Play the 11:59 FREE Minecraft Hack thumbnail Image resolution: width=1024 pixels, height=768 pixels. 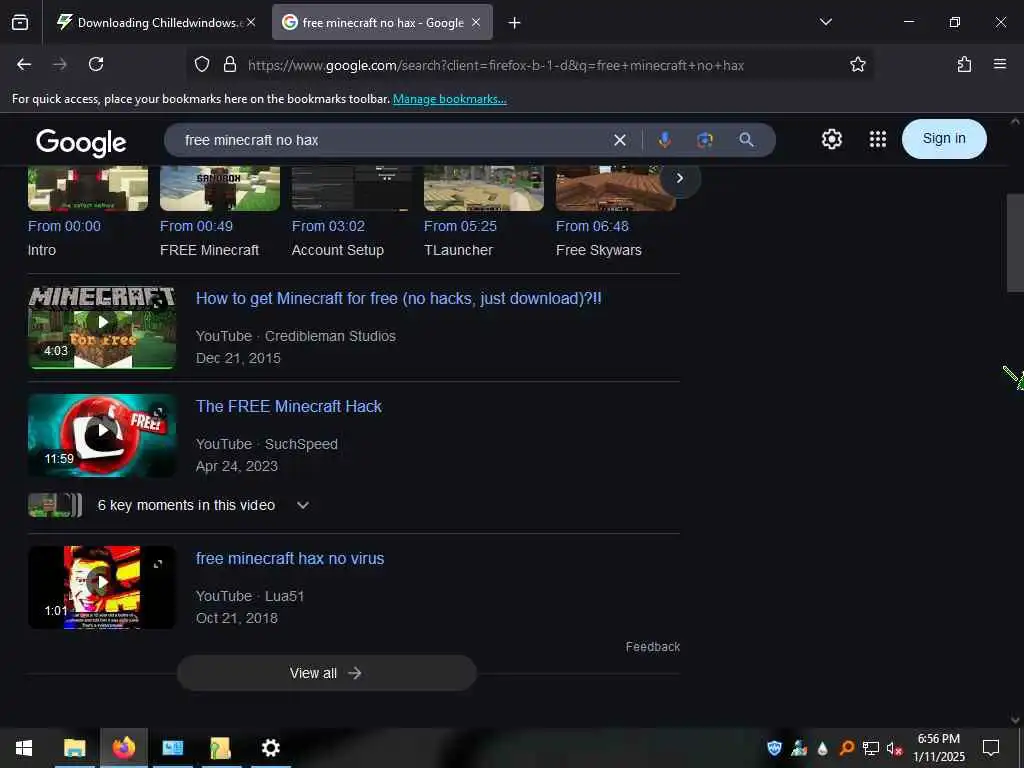click(102, 436)
